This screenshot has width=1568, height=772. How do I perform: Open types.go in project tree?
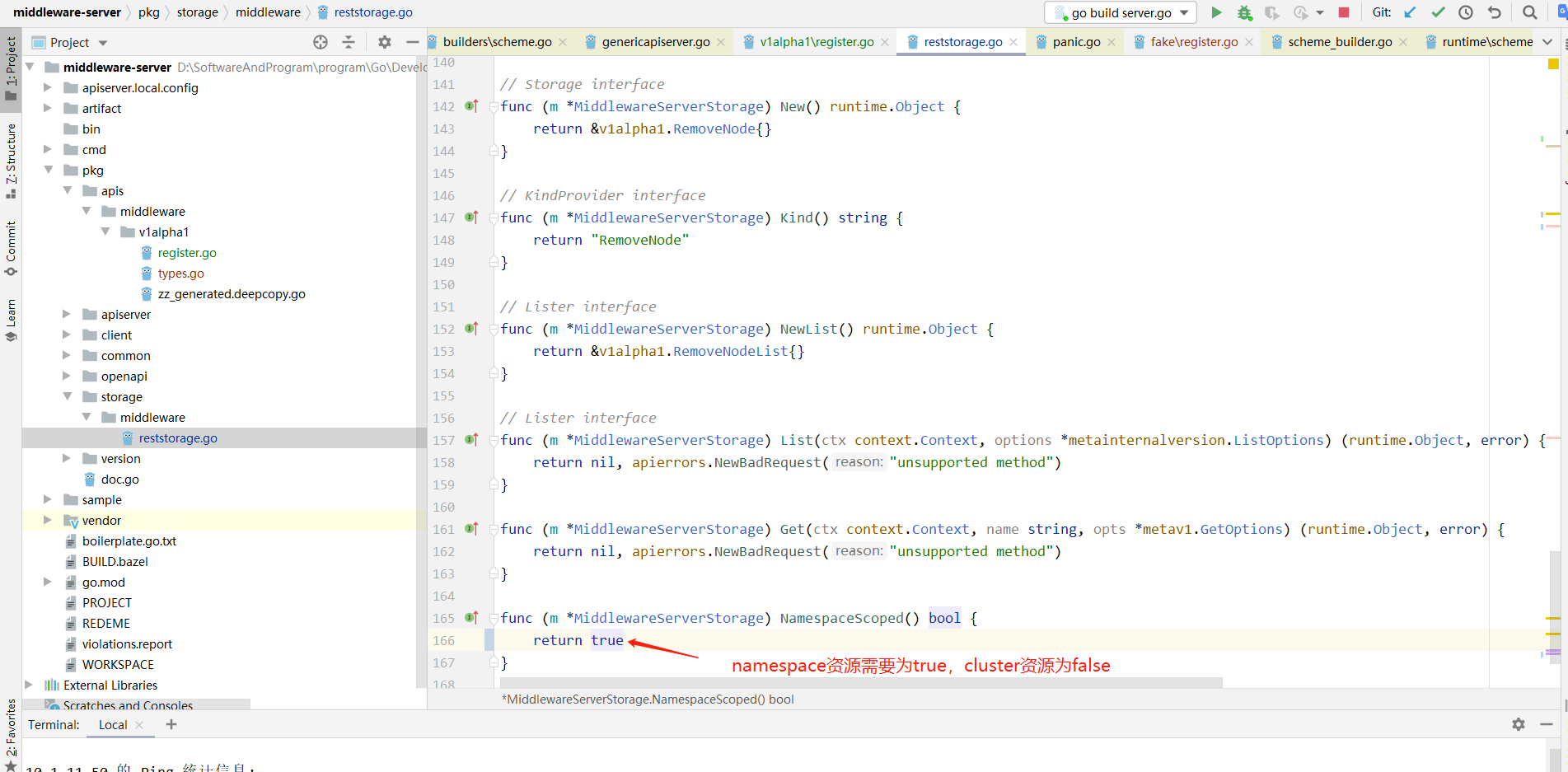(180, 273)
